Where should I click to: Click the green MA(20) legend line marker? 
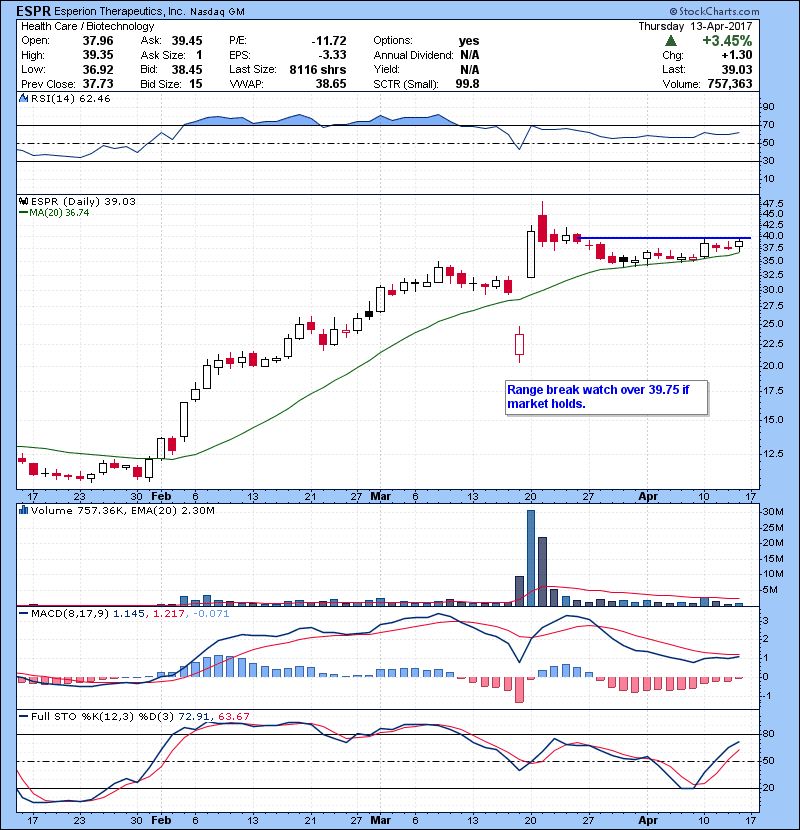(x=23, y=213)
